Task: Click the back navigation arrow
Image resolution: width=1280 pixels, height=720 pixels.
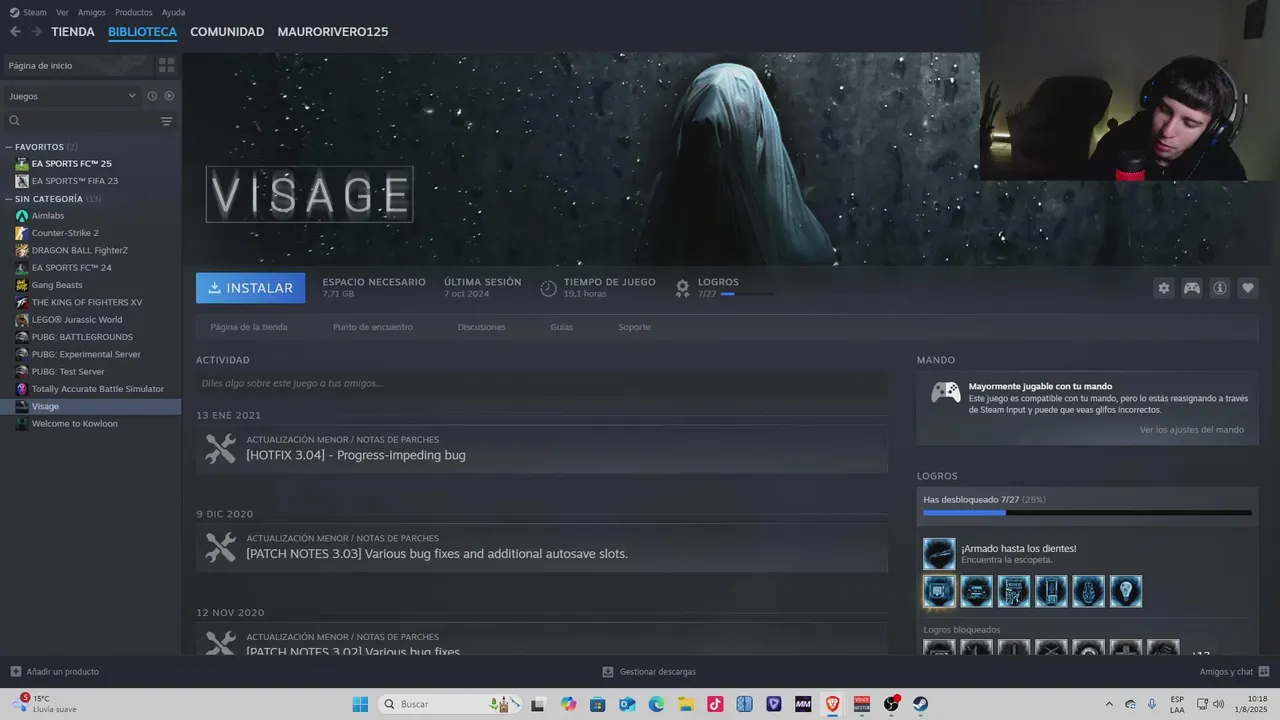Action: (x=15, y=32)
